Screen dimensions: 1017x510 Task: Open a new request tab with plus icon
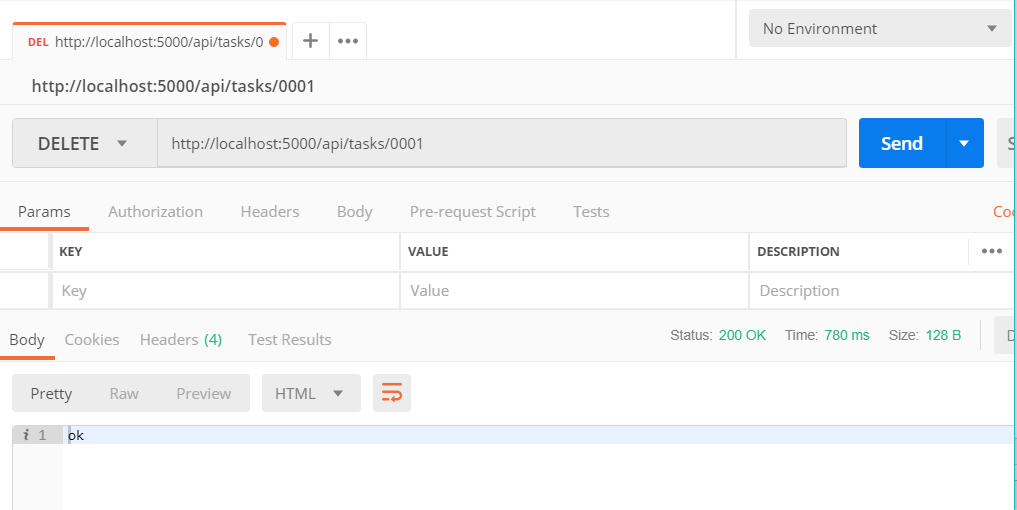tap(311, 41)
